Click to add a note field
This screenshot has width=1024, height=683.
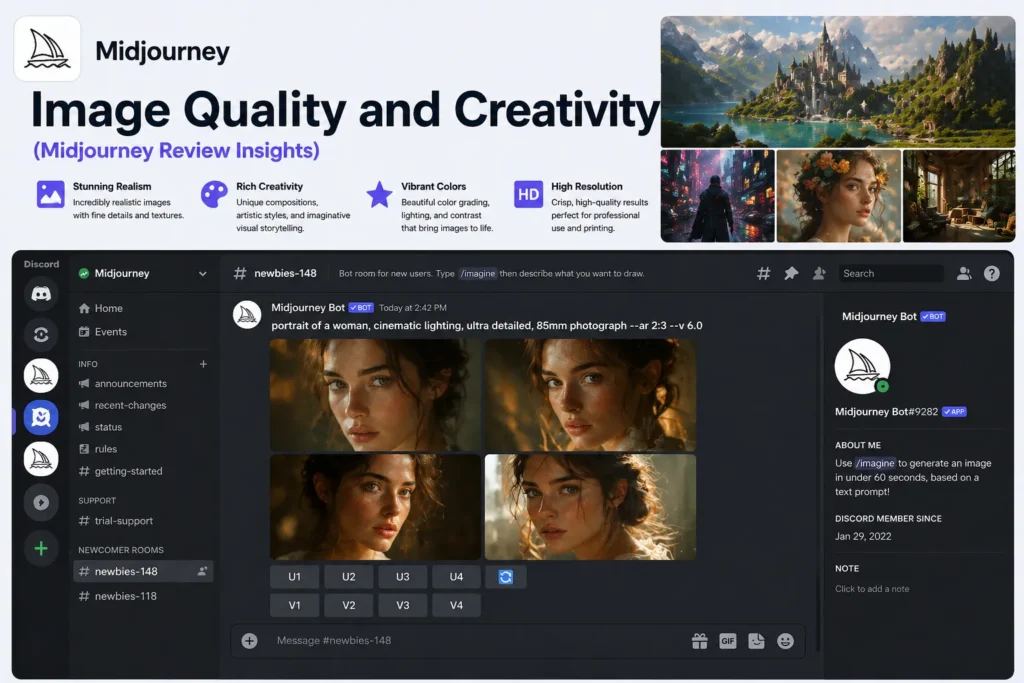pyautogui.click(x=872, y=588)
